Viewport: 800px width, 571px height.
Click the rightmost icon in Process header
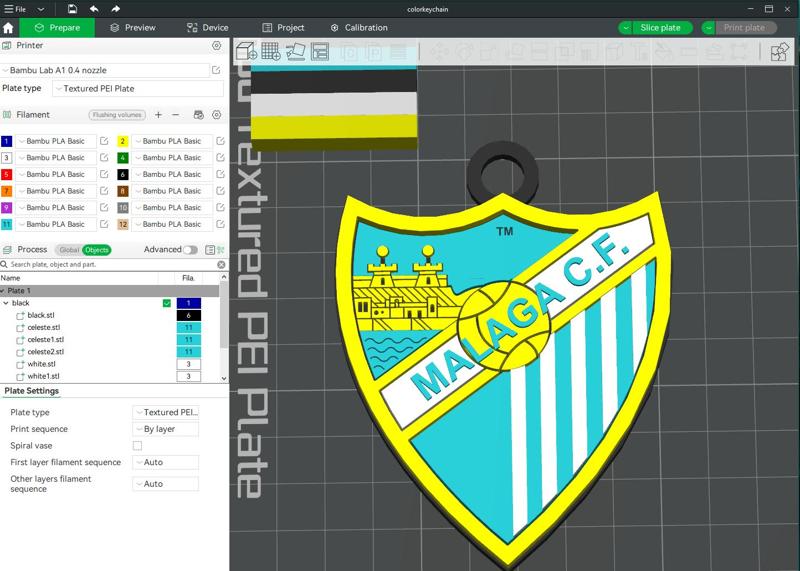tap(221, 250)
